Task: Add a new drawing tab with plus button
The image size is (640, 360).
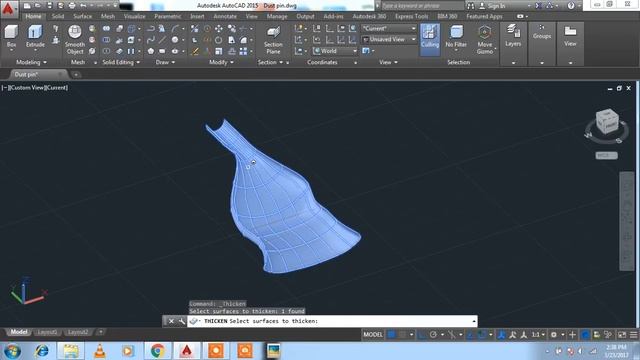Action: click(x=76, y=75)
